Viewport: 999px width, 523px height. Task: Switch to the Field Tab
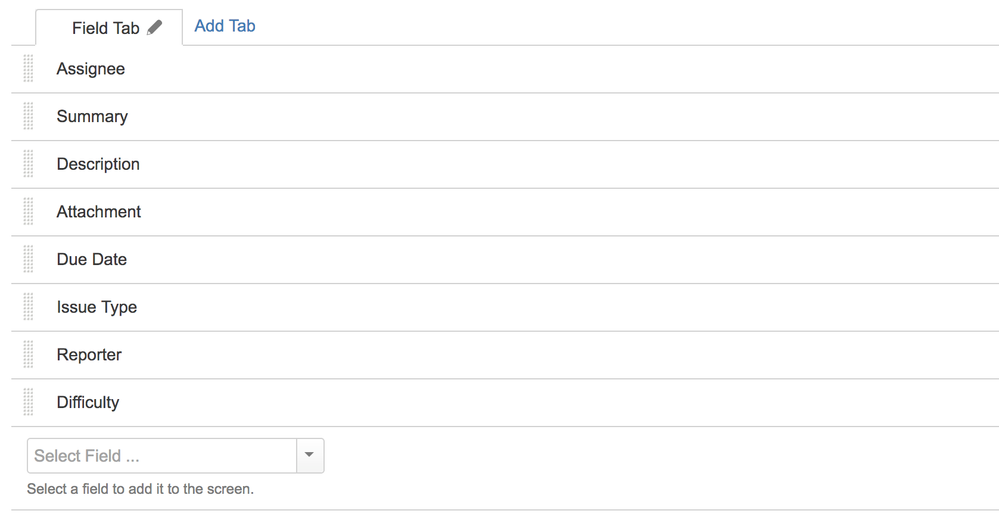pyautogui.click(x=106, y=28)
